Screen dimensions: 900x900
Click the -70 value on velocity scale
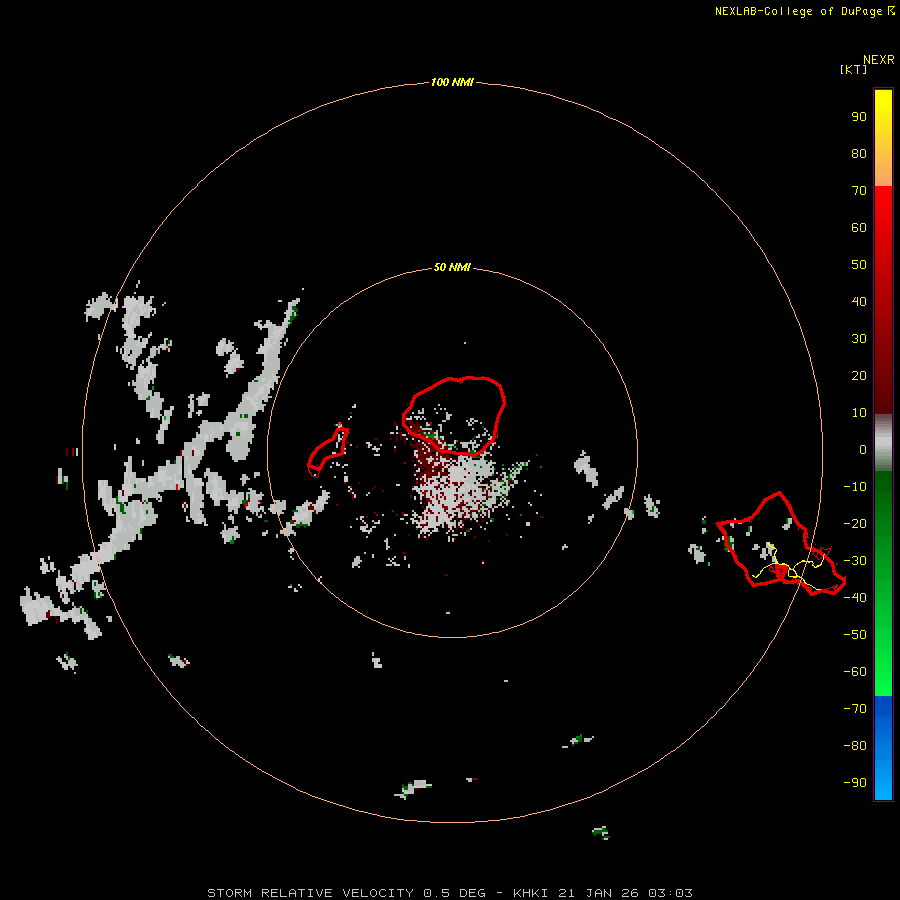[855, 709]
